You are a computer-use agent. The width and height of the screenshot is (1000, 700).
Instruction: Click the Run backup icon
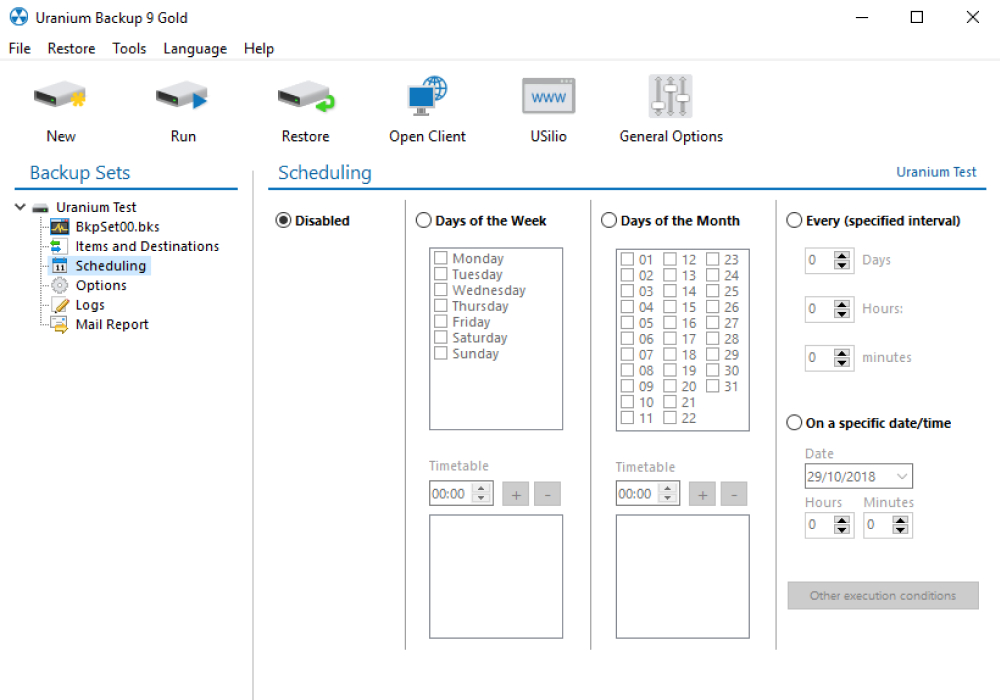tap(182, 95)
